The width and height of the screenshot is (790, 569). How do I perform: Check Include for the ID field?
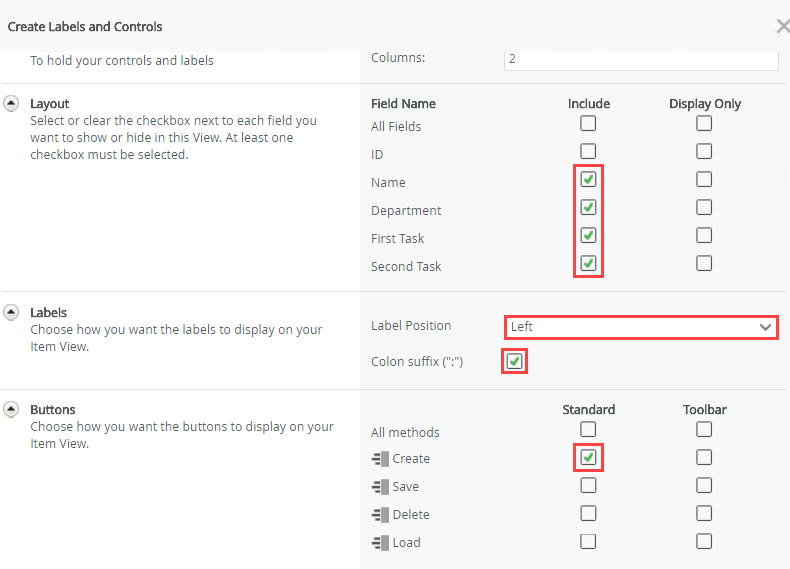tap(588, 151)
